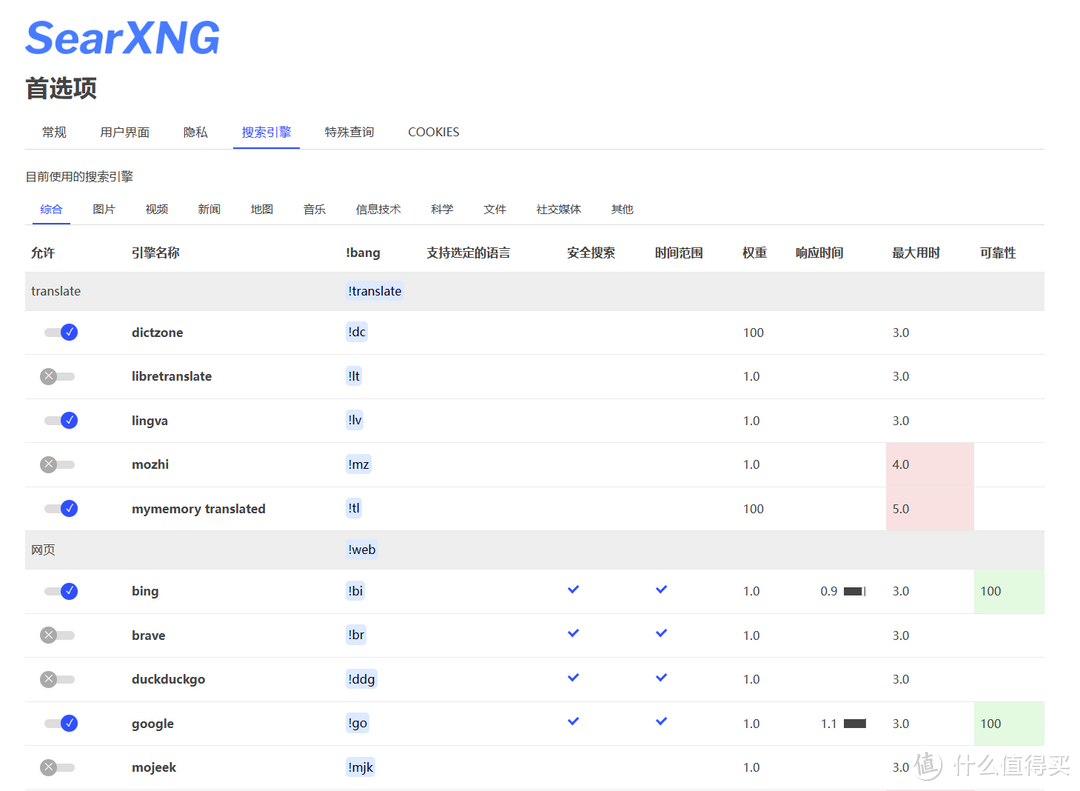The image size is (1080, 791).
Task: Switch to the 文件 engine category
Action: tap(495, 209)
